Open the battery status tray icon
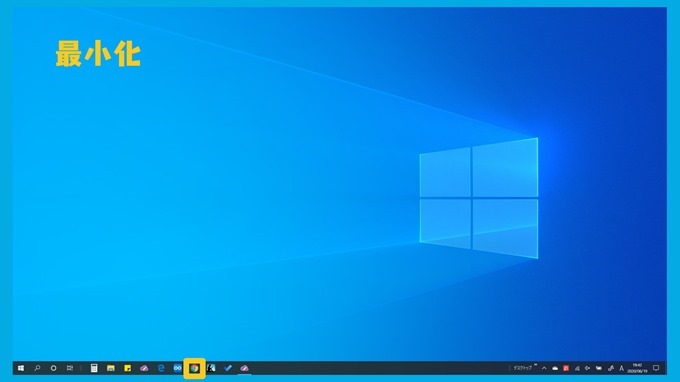The width and height of the screenshot is (680, 382). [x=599, y=368]
